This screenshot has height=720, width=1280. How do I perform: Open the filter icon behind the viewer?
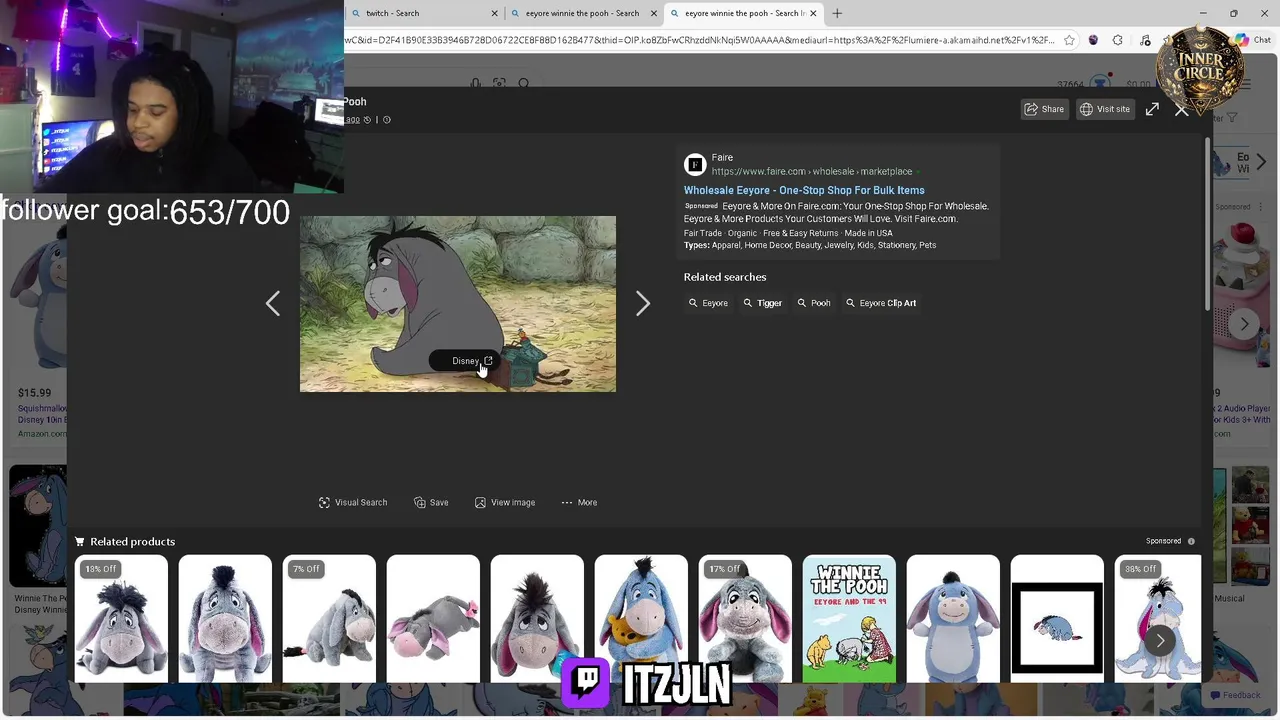click(1232, 118)
